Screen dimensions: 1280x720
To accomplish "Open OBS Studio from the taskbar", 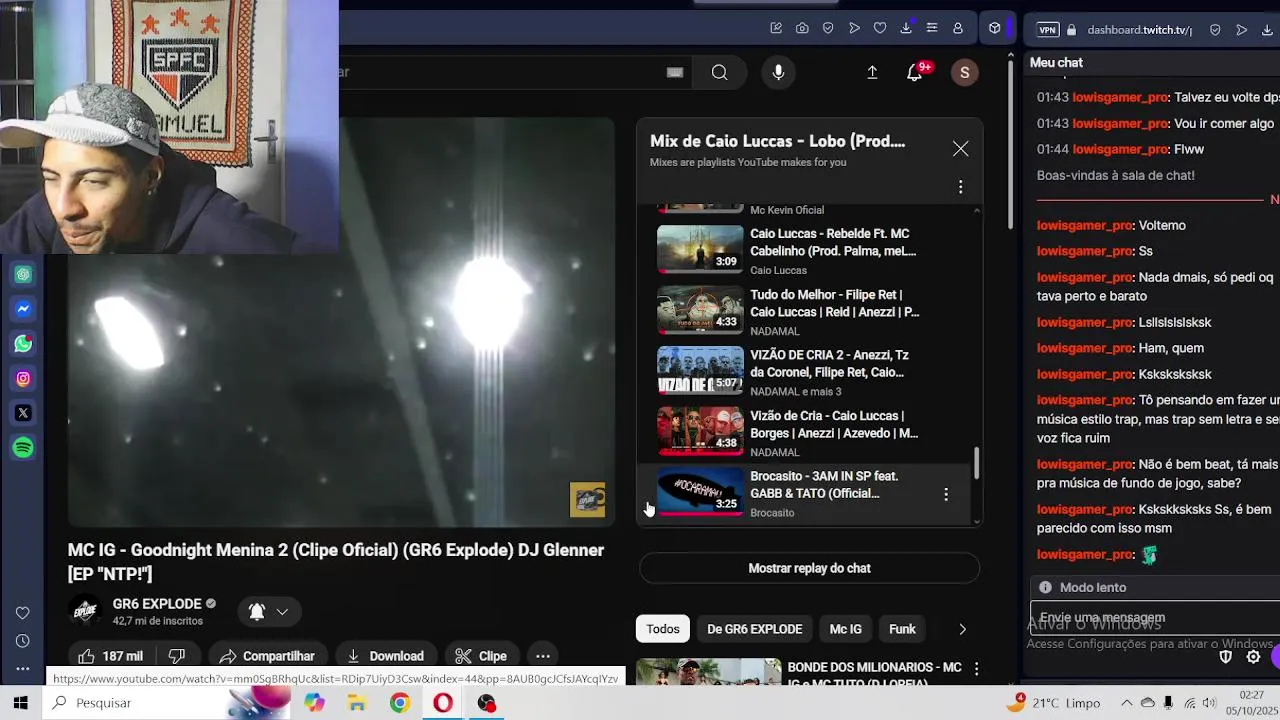I will 487,703.
